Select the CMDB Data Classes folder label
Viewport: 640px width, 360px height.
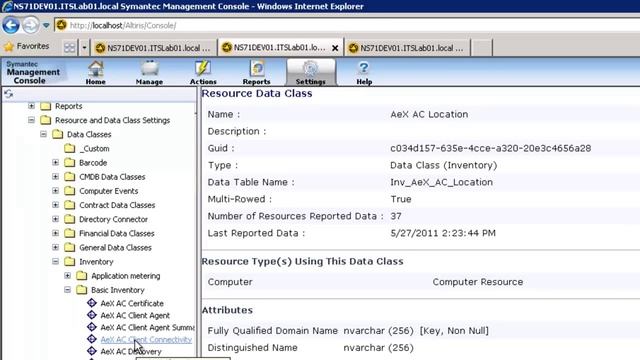[112, 177]
